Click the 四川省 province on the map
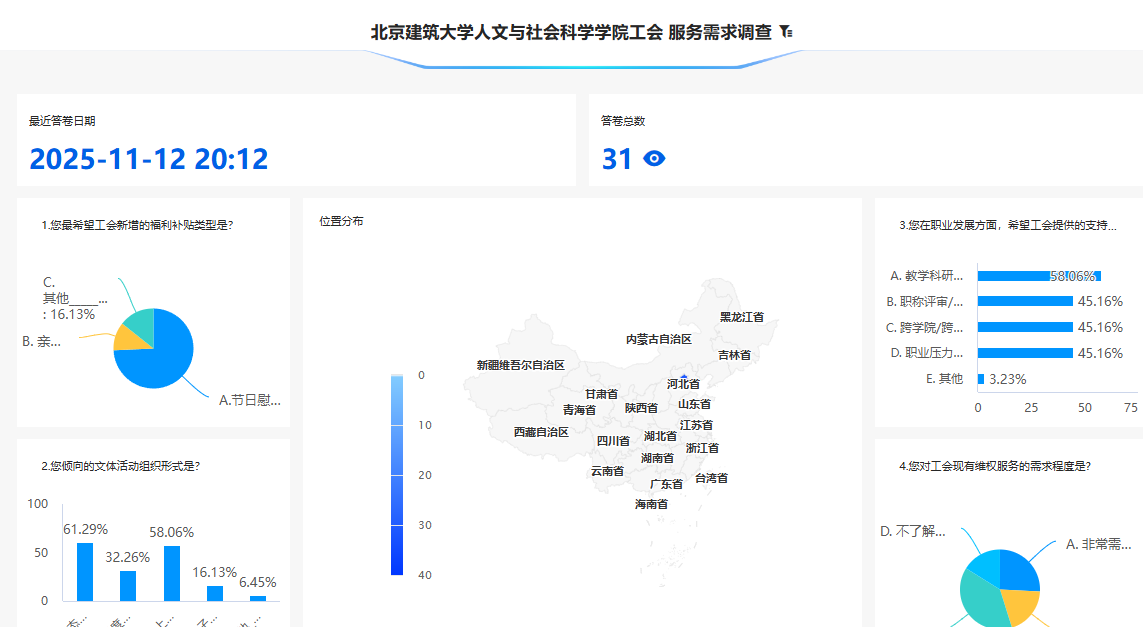1143x627 pixels. (613, 441)
